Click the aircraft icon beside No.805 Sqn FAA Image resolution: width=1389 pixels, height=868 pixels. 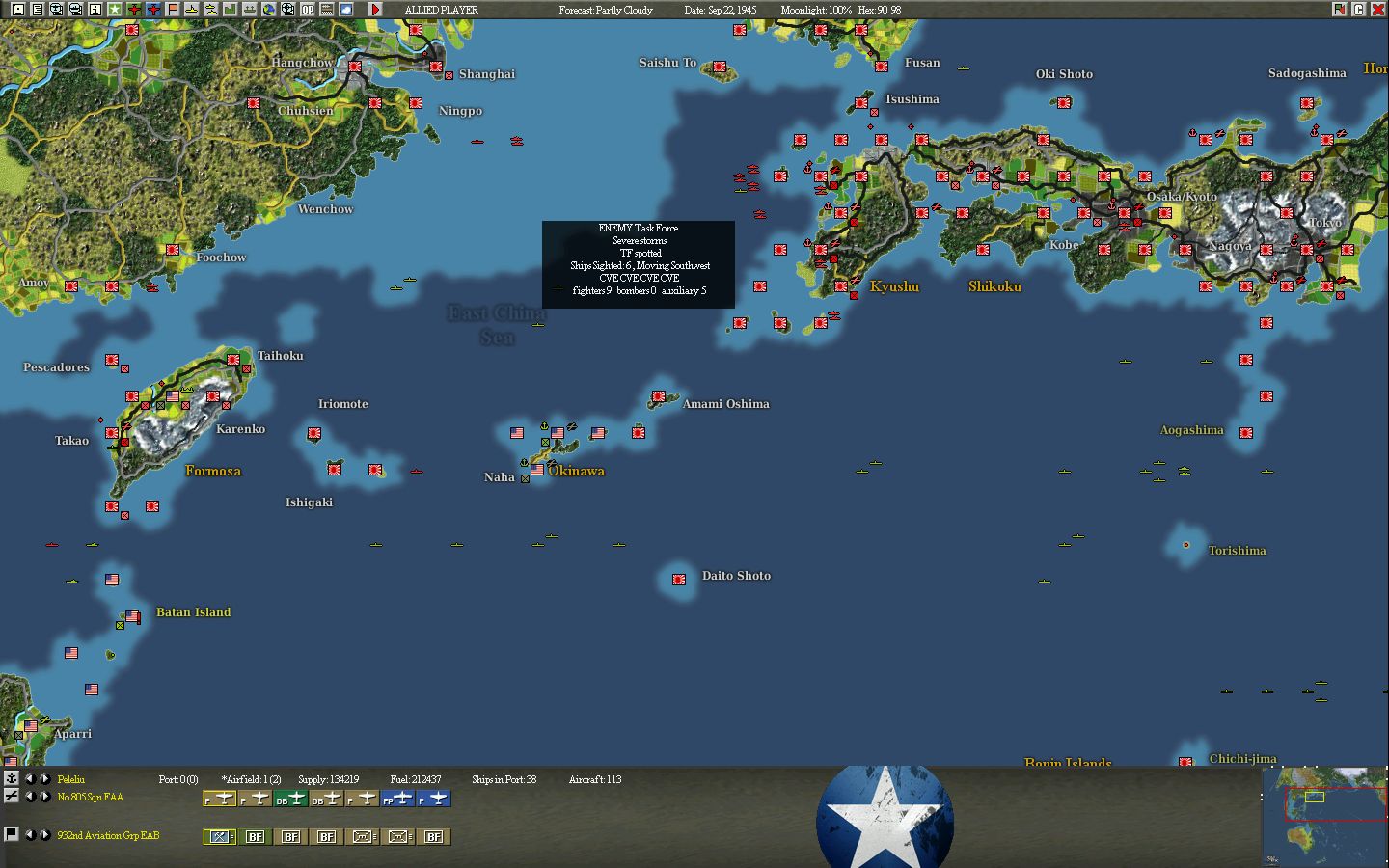coord(12,796)
